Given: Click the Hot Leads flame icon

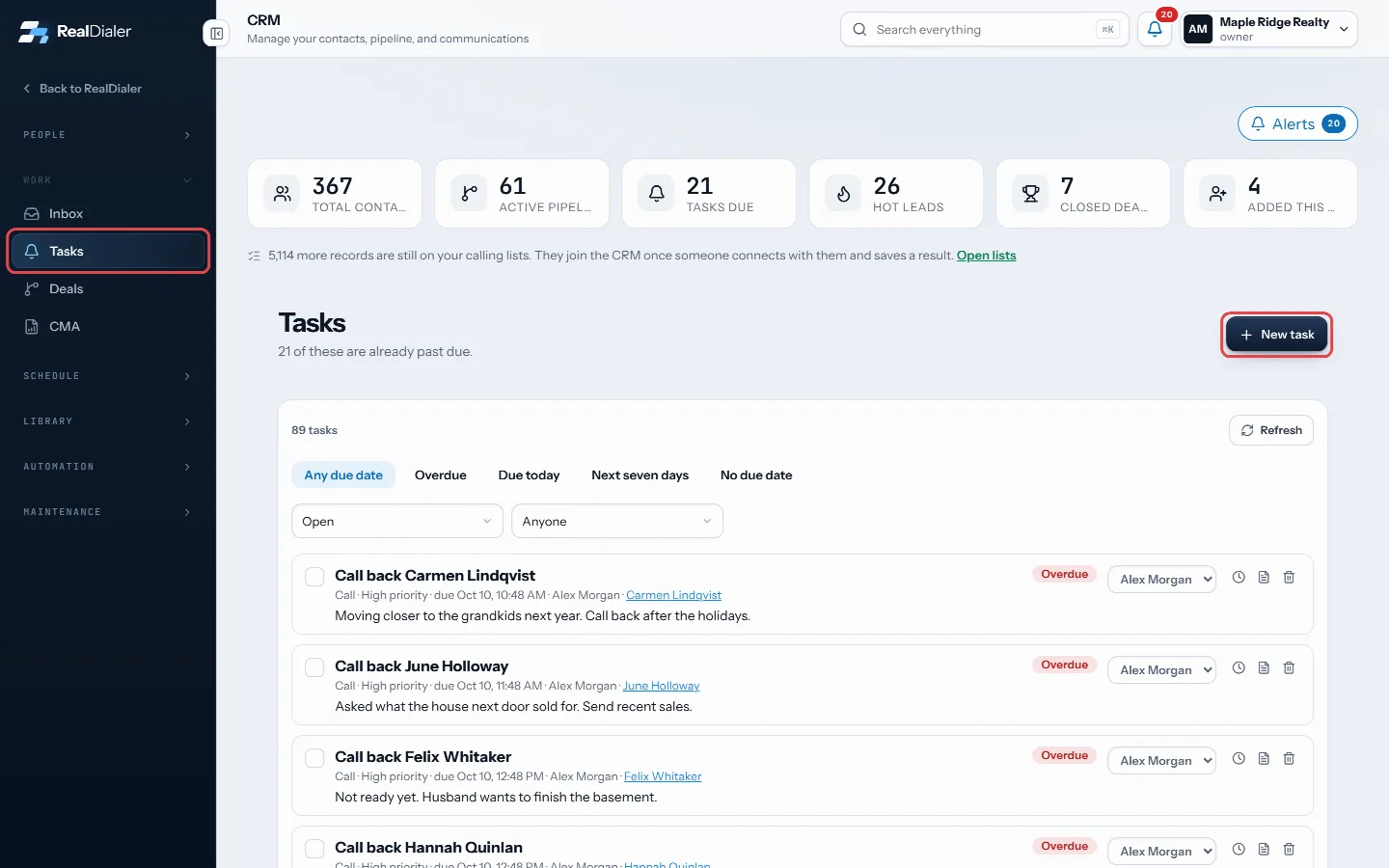Looking at the screenshot, I should point(843,194).
